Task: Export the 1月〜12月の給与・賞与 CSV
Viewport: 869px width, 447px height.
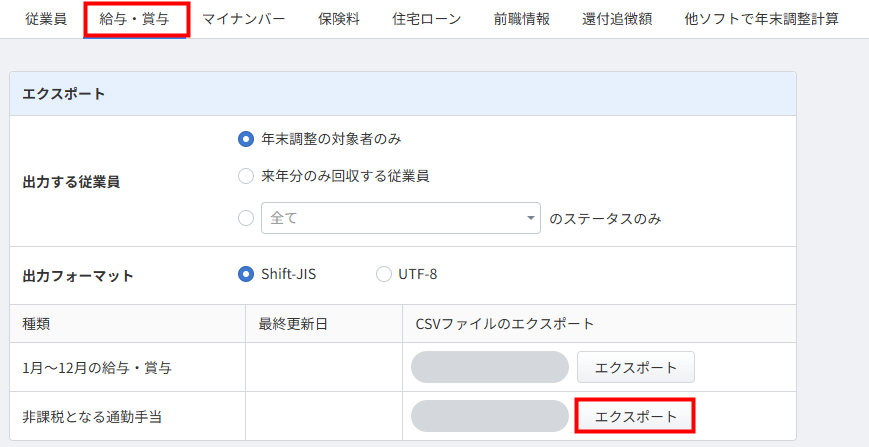Action: point(635,367)
